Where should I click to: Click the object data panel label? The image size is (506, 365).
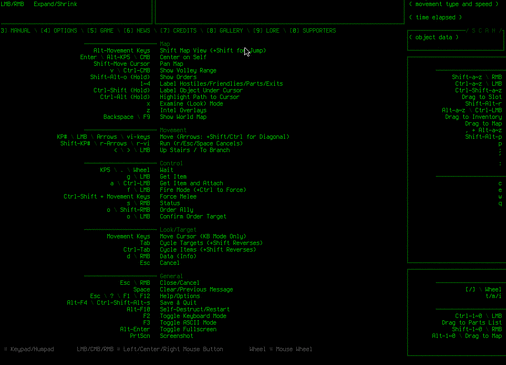pos(434,37)
